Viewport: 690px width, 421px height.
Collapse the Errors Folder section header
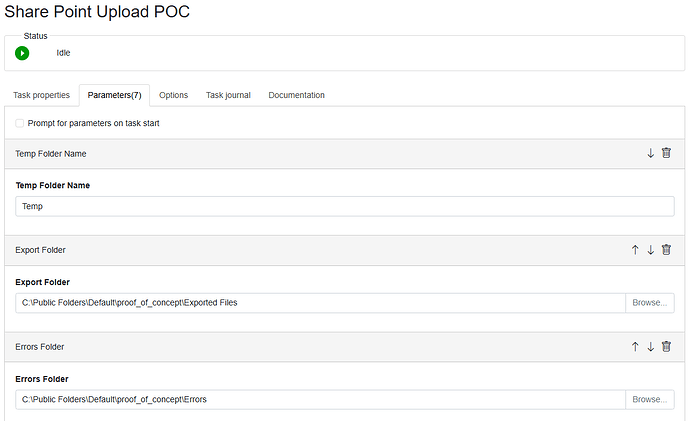pos(345,347)
